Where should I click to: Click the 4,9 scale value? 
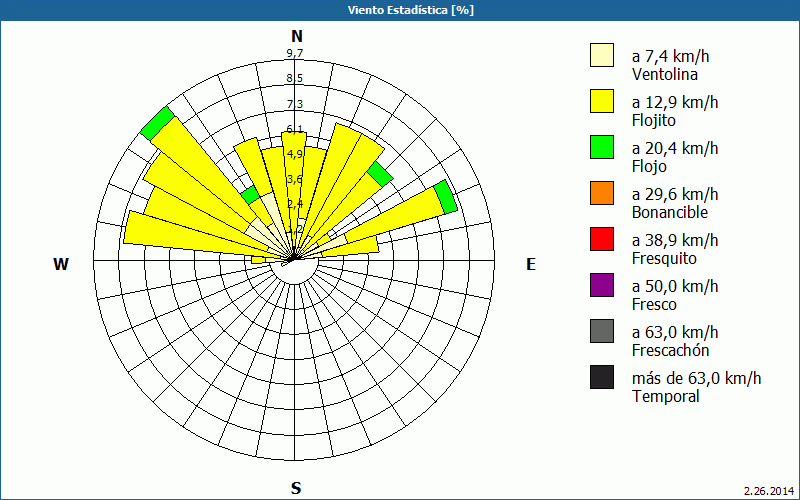[295, 154]
